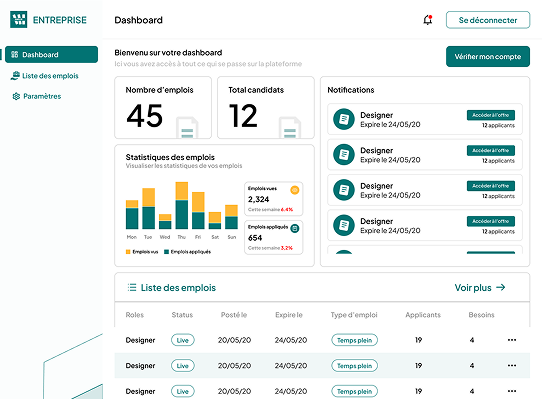
Task: Click the Status column header
Action: tap(182, 315)
